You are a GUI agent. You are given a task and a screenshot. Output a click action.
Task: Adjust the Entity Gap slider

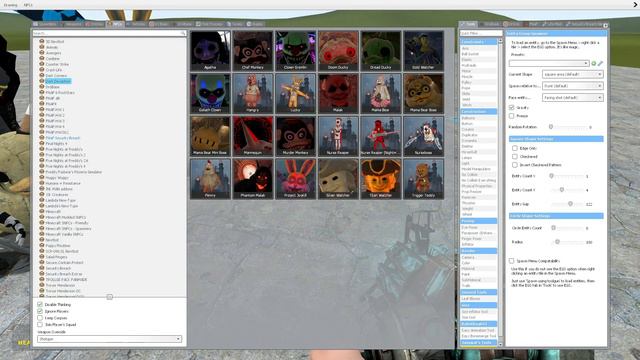(570, 204)
